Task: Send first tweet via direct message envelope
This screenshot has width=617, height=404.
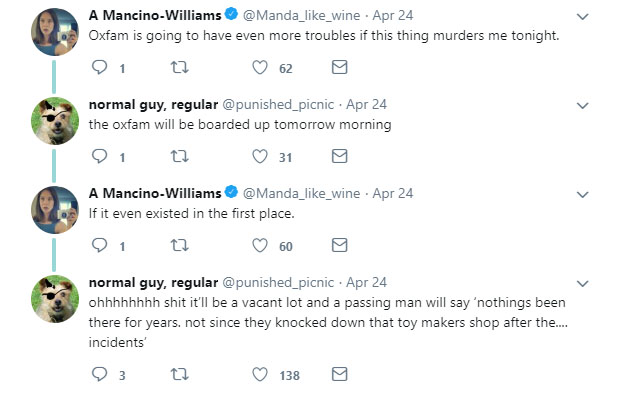Action: point(339,68)
